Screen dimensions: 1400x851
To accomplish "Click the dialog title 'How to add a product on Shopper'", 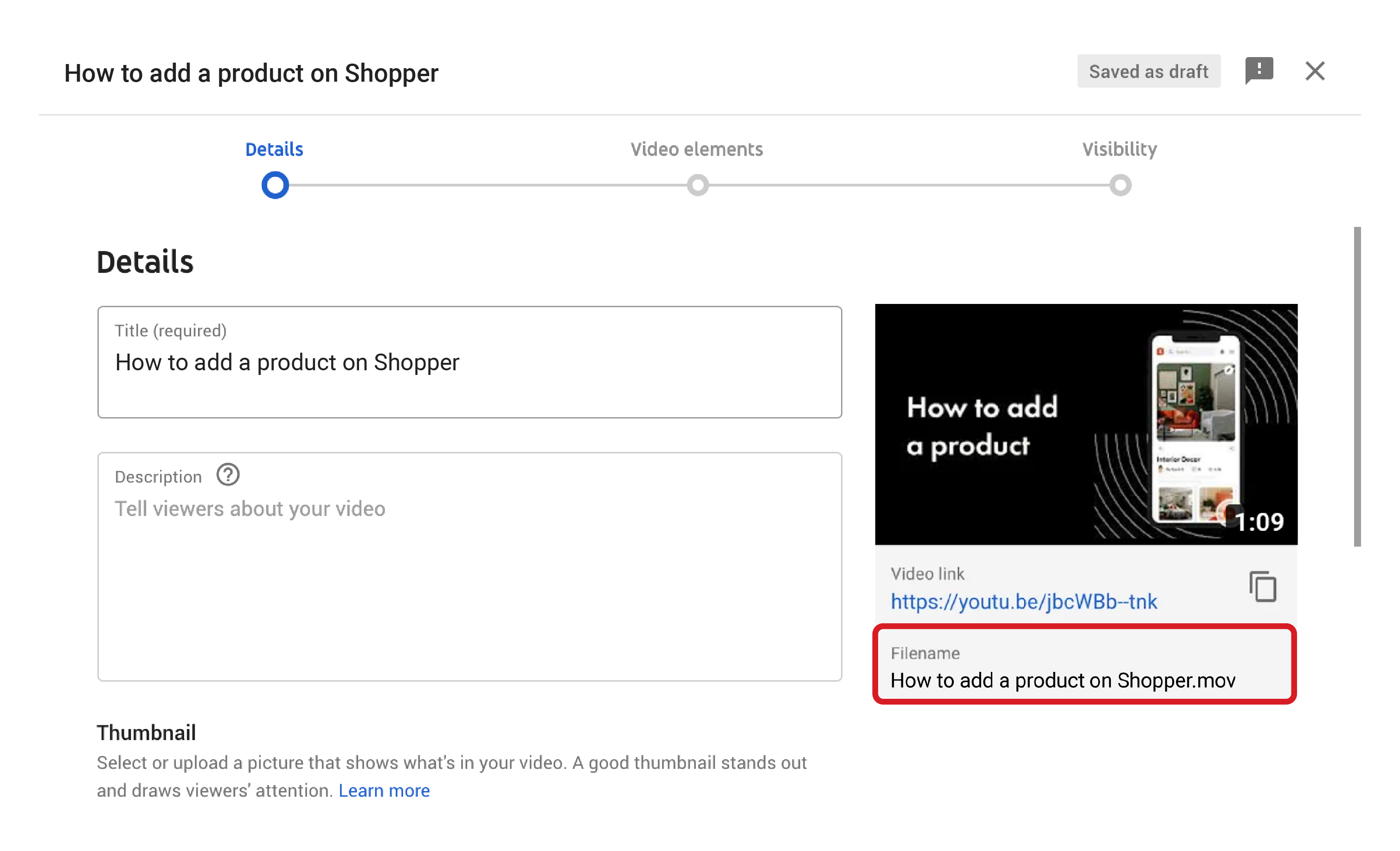I will 251,73.
